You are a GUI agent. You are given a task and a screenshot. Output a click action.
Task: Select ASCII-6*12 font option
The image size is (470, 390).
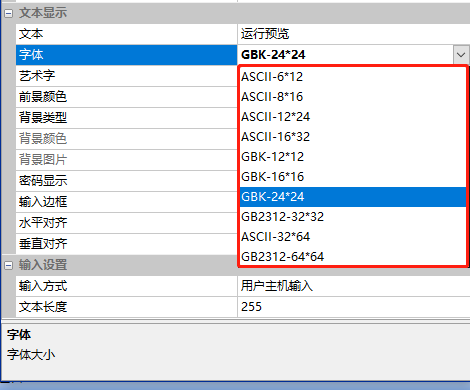tap(353, 77)
